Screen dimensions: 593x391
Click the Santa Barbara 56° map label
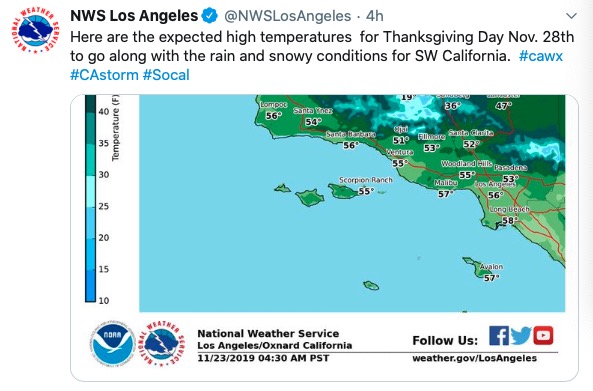tap(351, 140)
